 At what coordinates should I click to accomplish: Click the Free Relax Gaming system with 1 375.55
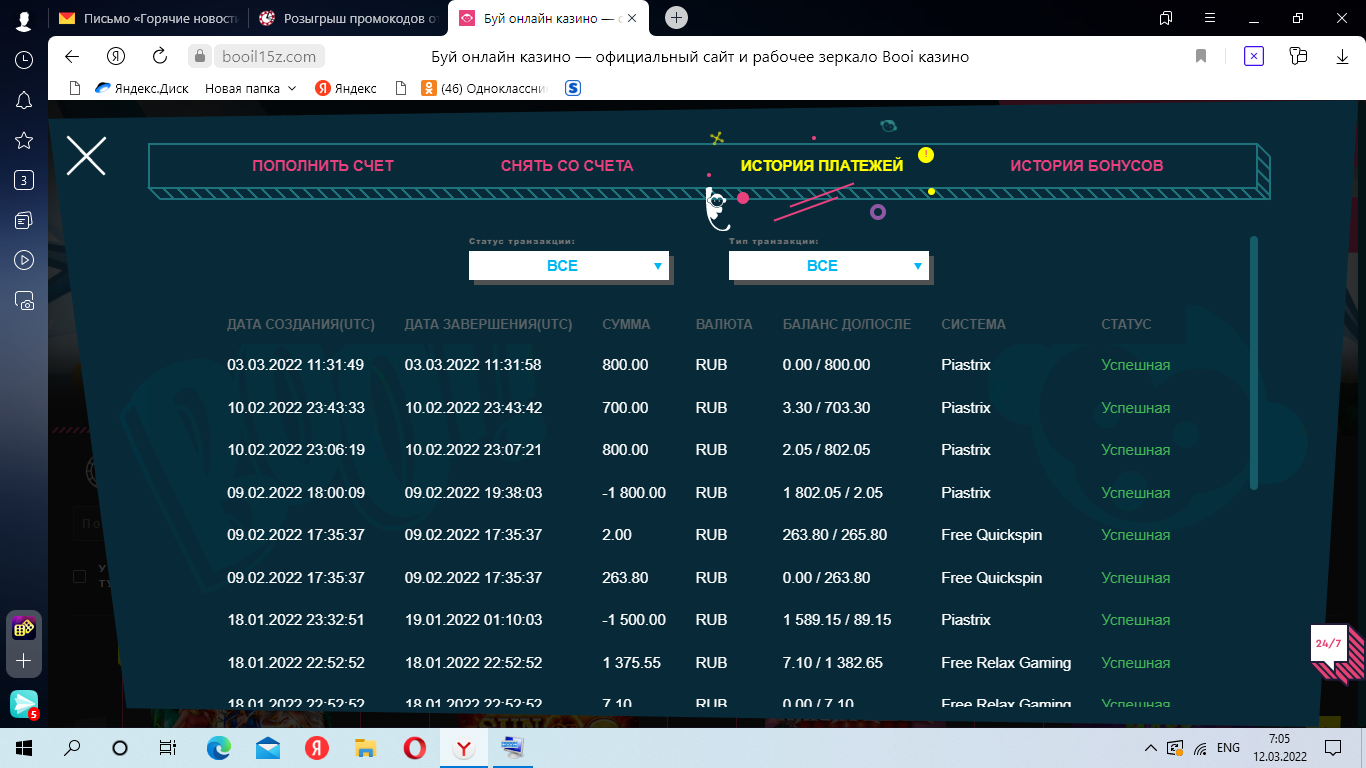click(1006, 663)
